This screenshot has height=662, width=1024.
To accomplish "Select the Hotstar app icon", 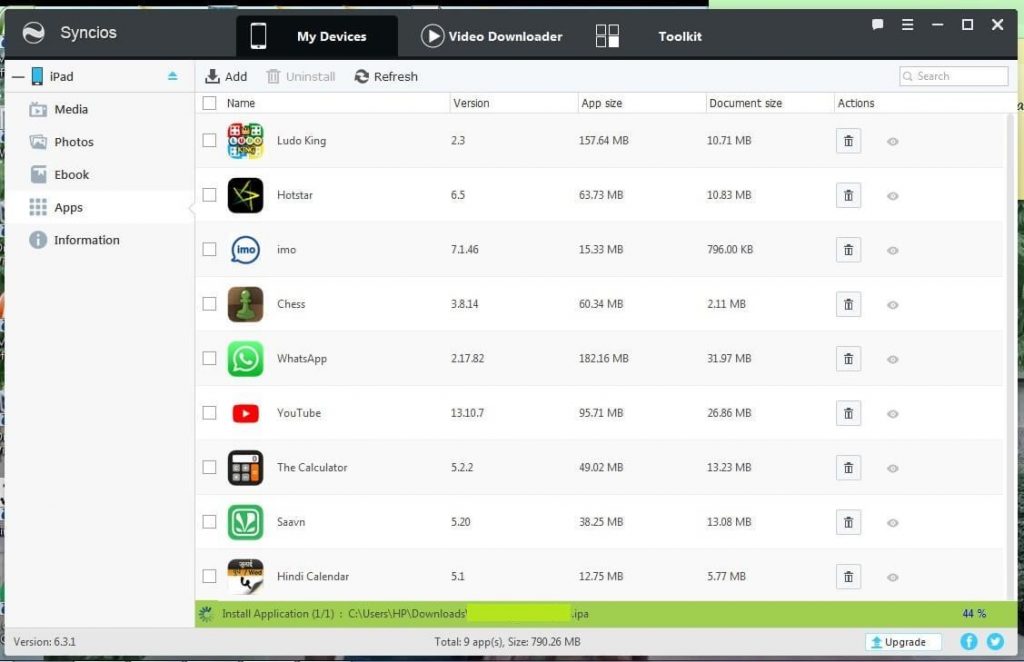I will (245, 195).
